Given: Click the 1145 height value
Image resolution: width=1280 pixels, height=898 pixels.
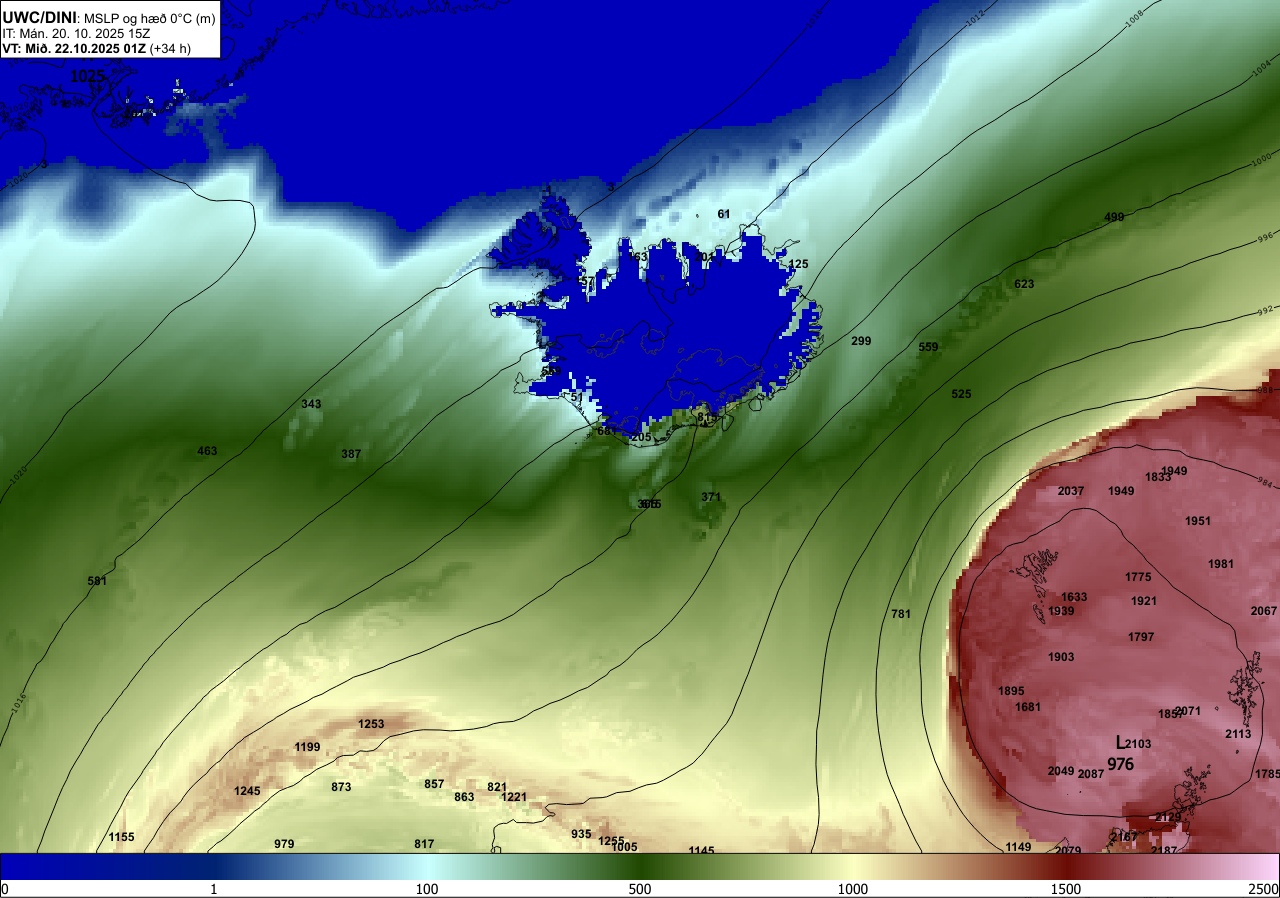Looking at the screenshot, I should [701, 850].
